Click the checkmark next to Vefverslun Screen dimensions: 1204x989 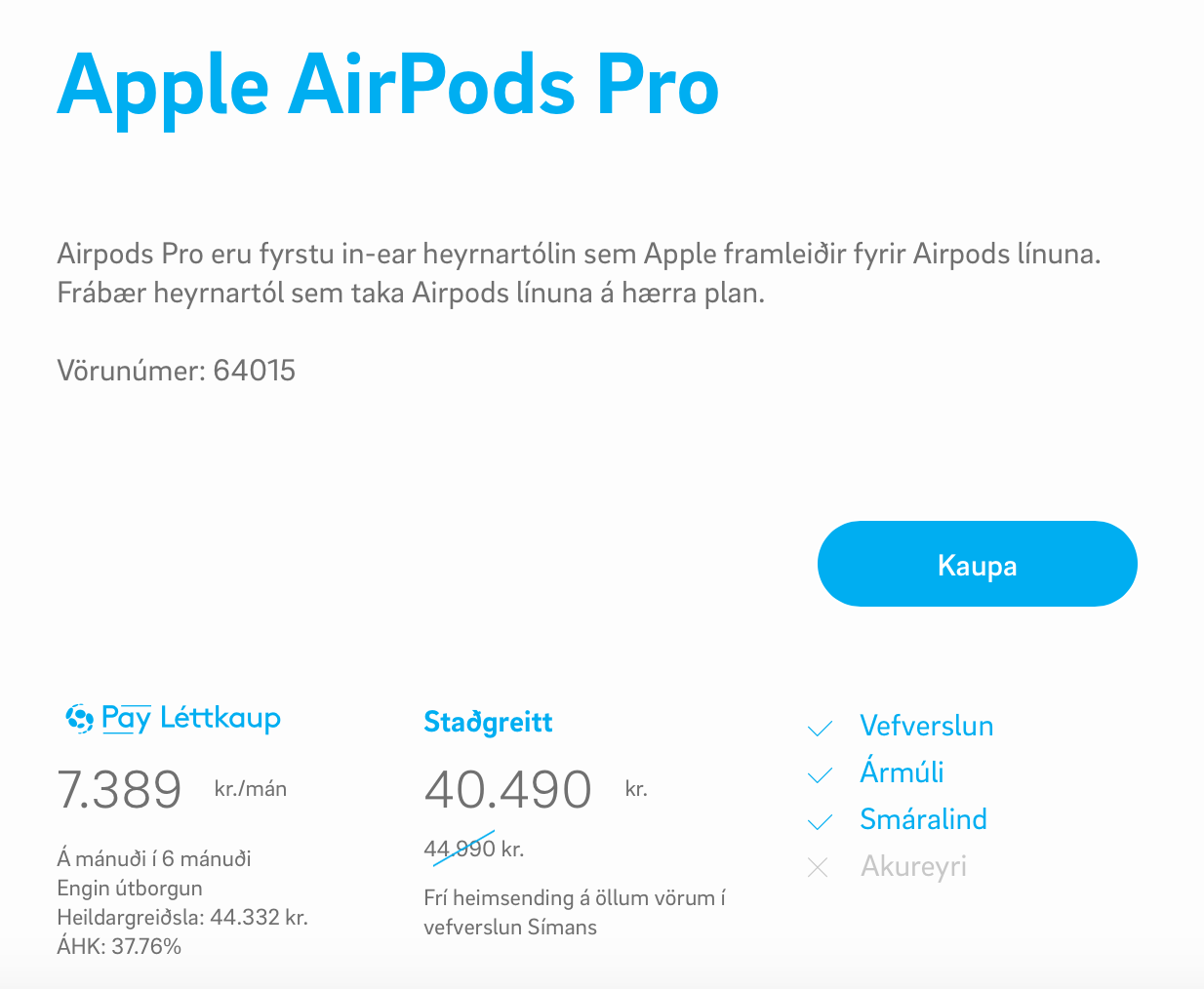coord(820,728)
